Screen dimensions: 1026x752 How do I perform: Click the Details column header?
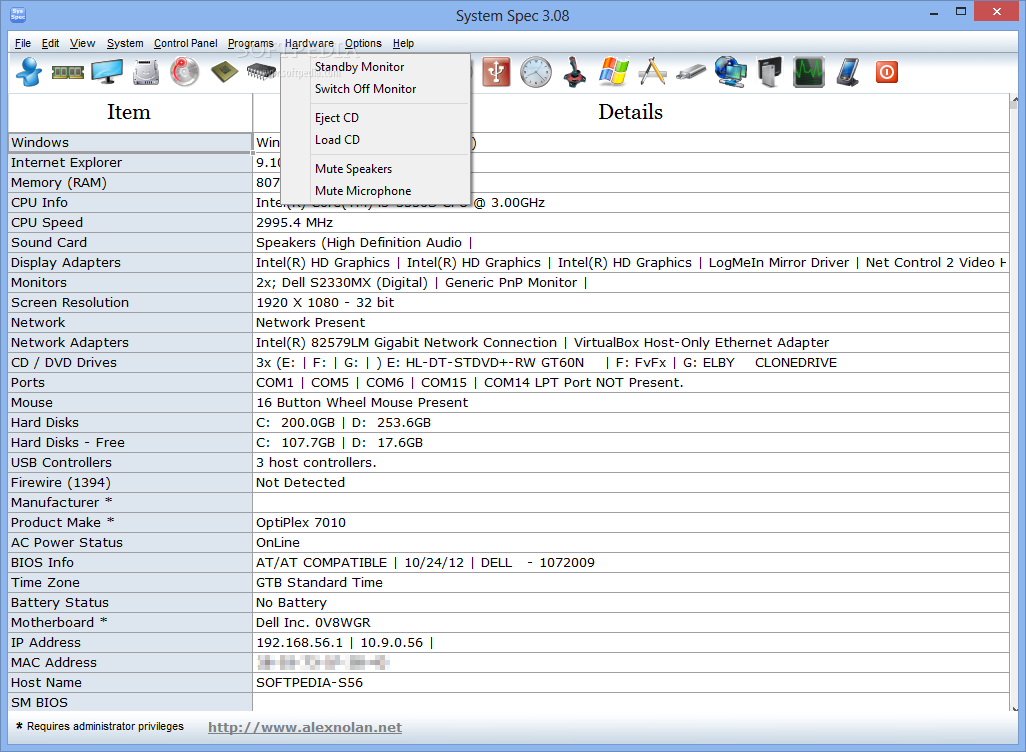pos(631,113)
